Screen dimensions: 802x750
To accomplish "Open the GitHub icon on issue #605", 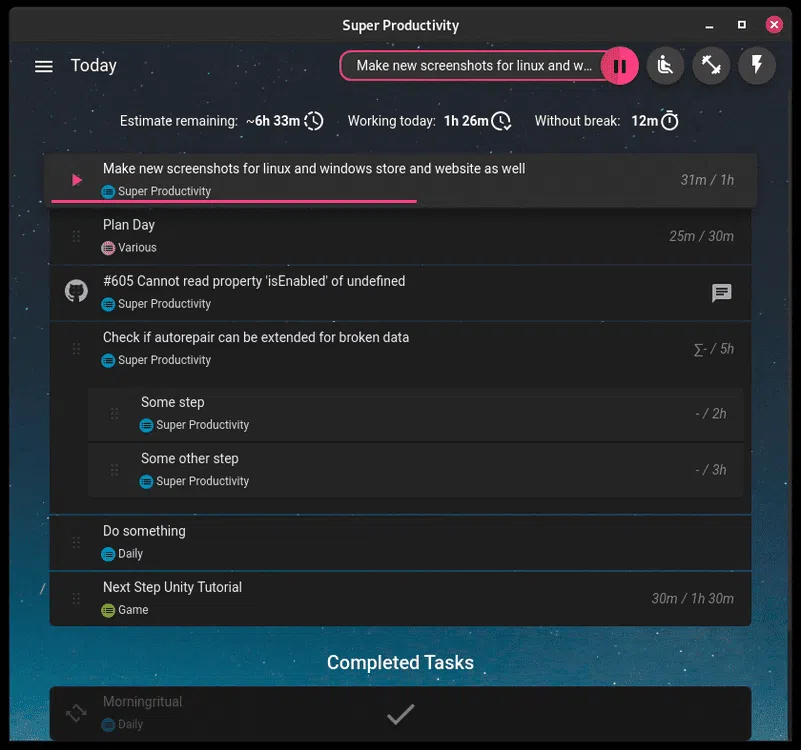I will 76,292.
